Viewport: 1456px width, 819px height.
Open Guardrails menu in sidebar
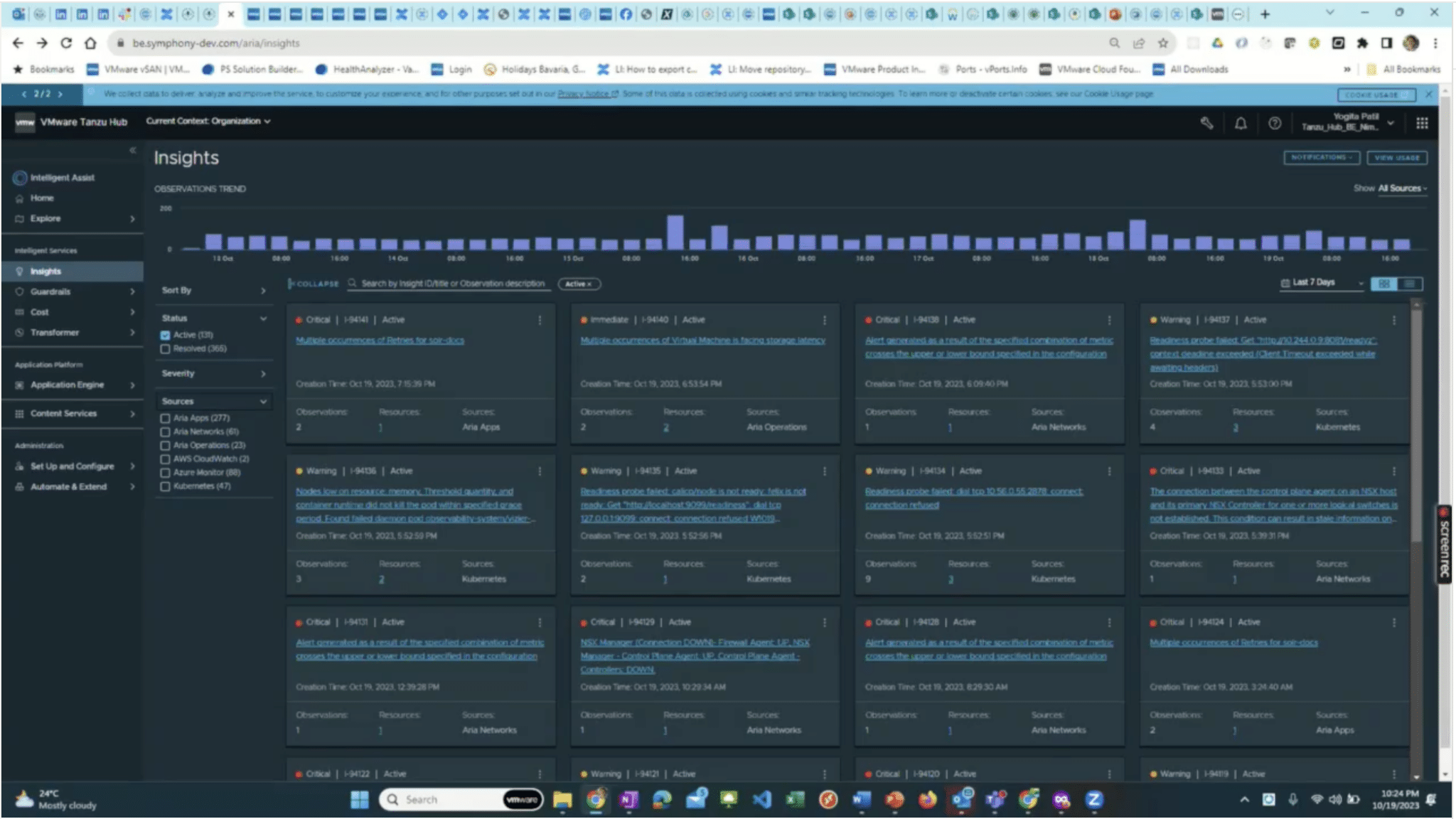tap(73, 292)
